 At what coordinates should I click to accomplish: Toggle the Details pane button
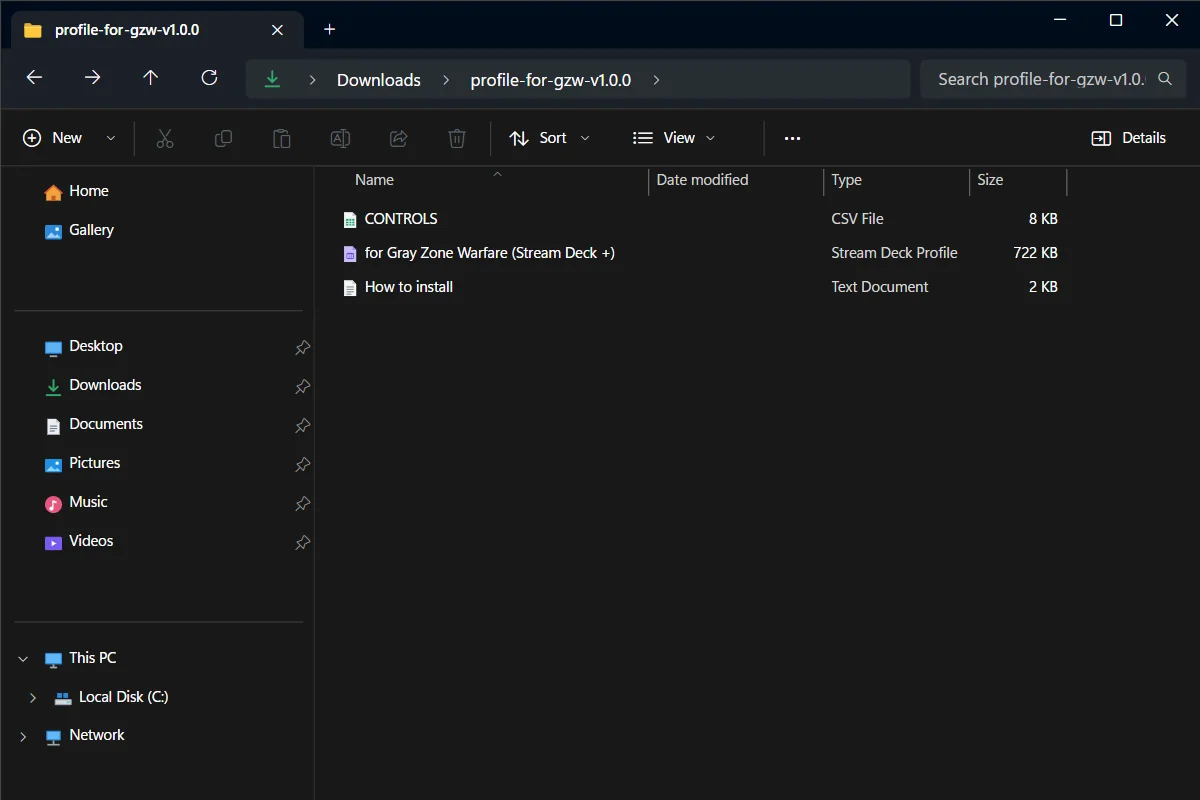[x=1128, y=138]
